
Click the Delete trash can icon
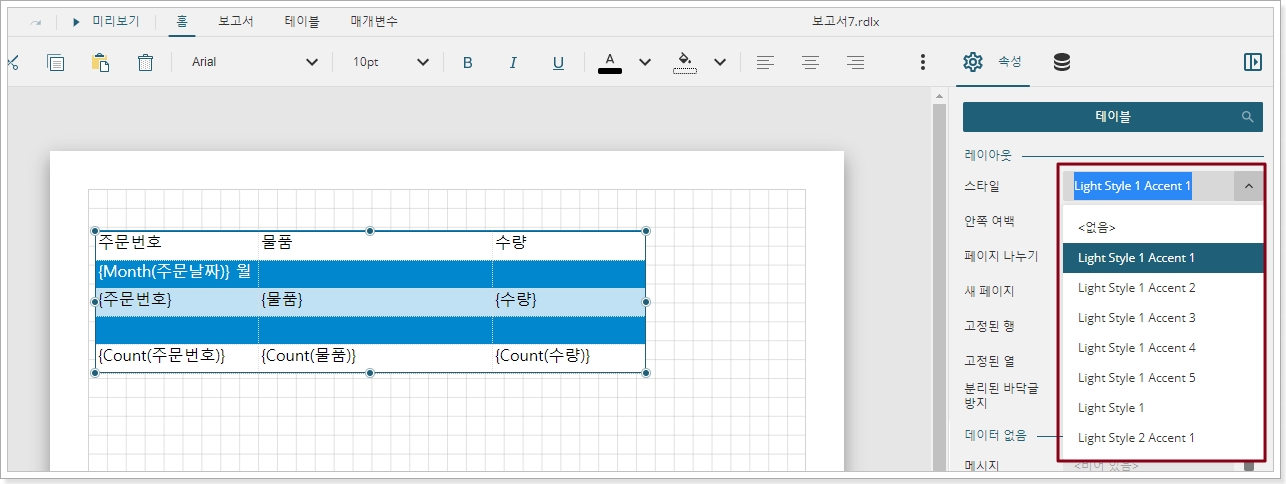pyautogui.click(x=145, y=62)
